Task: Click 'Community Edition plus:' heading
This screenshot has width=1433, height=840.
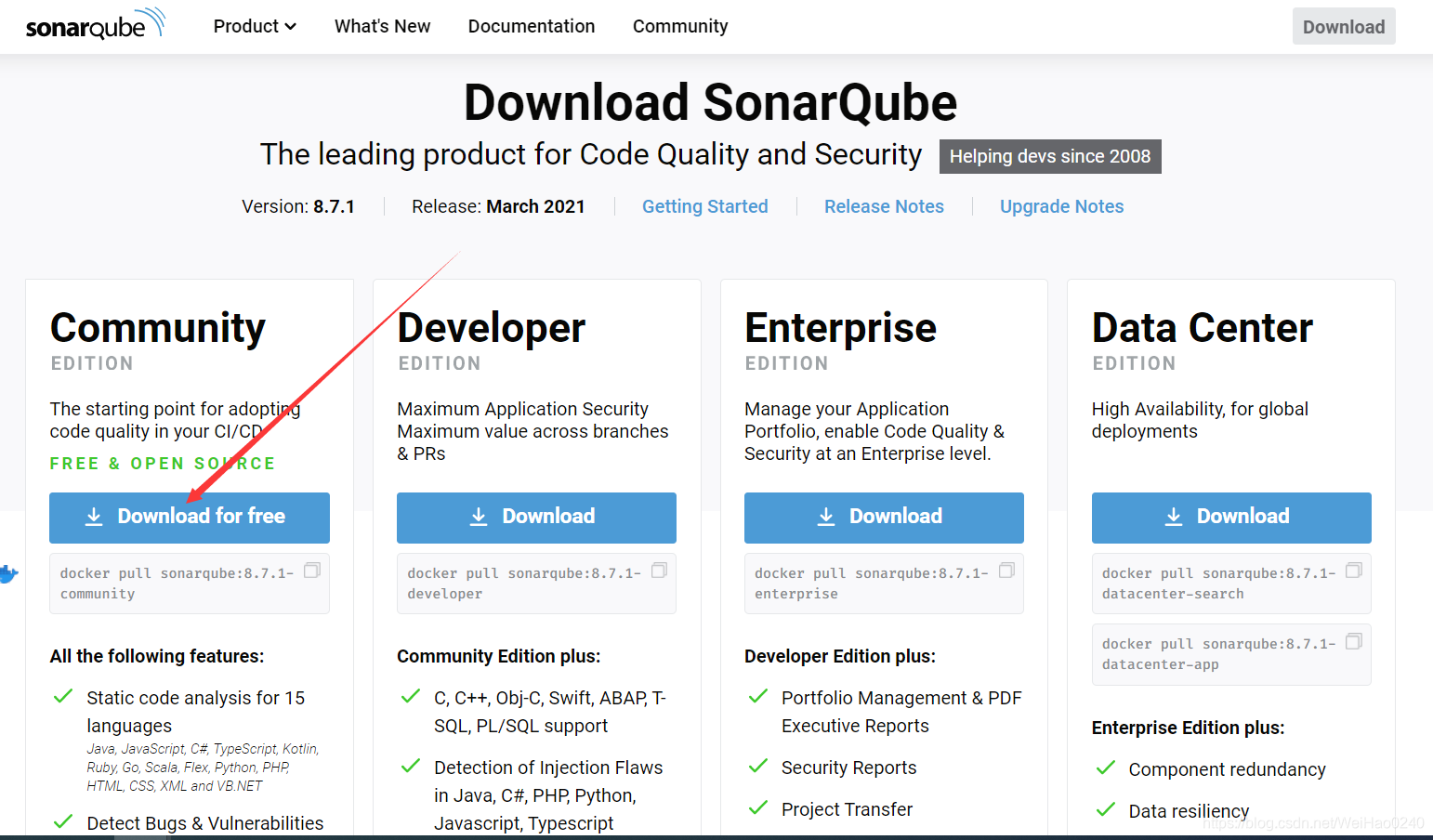Action: point(499,656)
